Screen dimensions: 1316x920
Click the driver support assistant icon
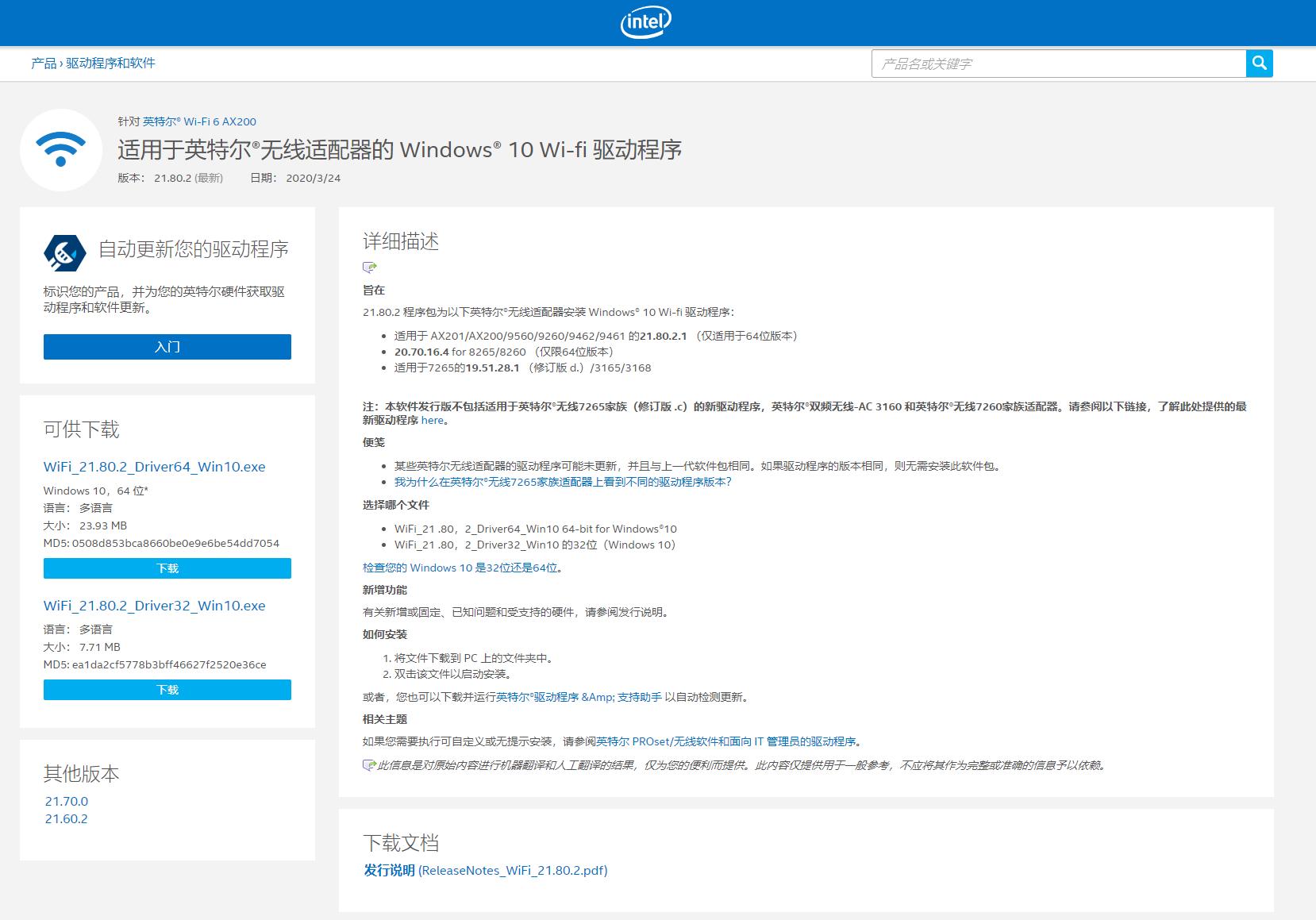click(64, 252)
